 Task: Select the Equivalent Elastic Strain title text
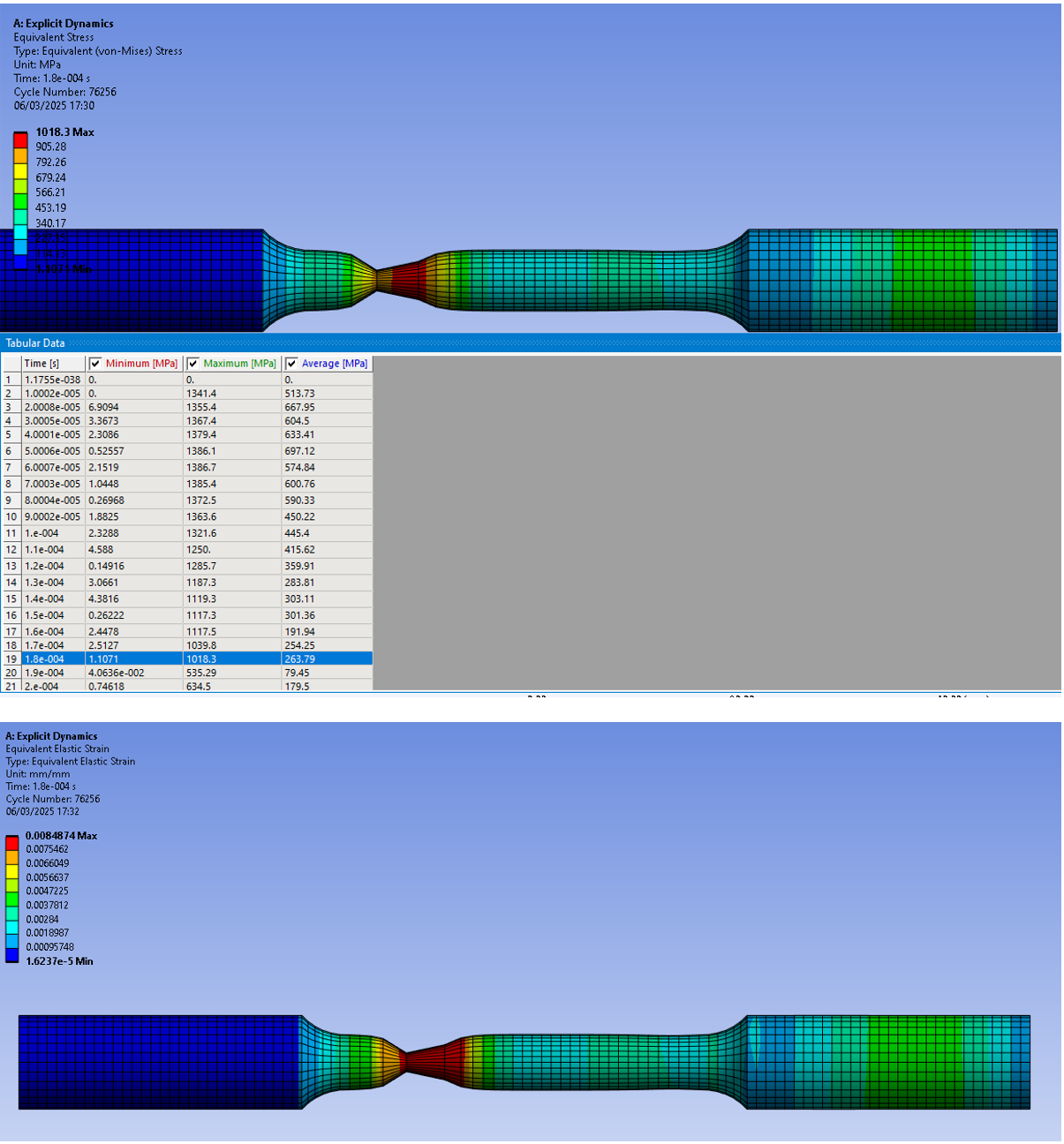click(57, 749)
